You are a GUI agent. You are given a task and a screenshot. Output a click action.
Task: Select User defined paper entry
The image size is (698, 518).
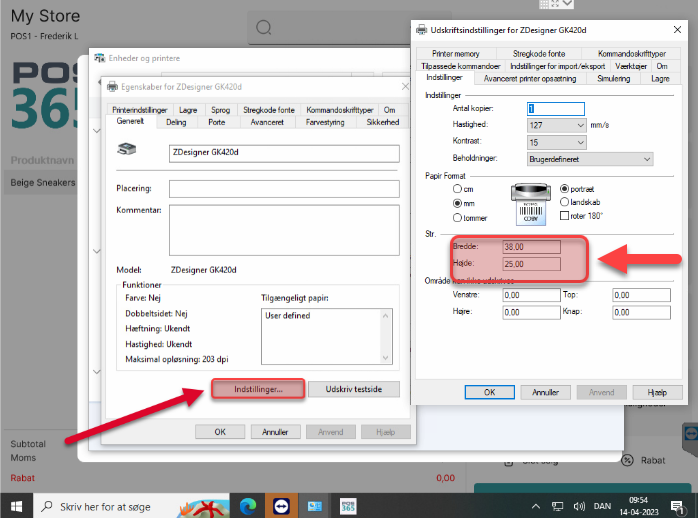click(x=288, y=316)
